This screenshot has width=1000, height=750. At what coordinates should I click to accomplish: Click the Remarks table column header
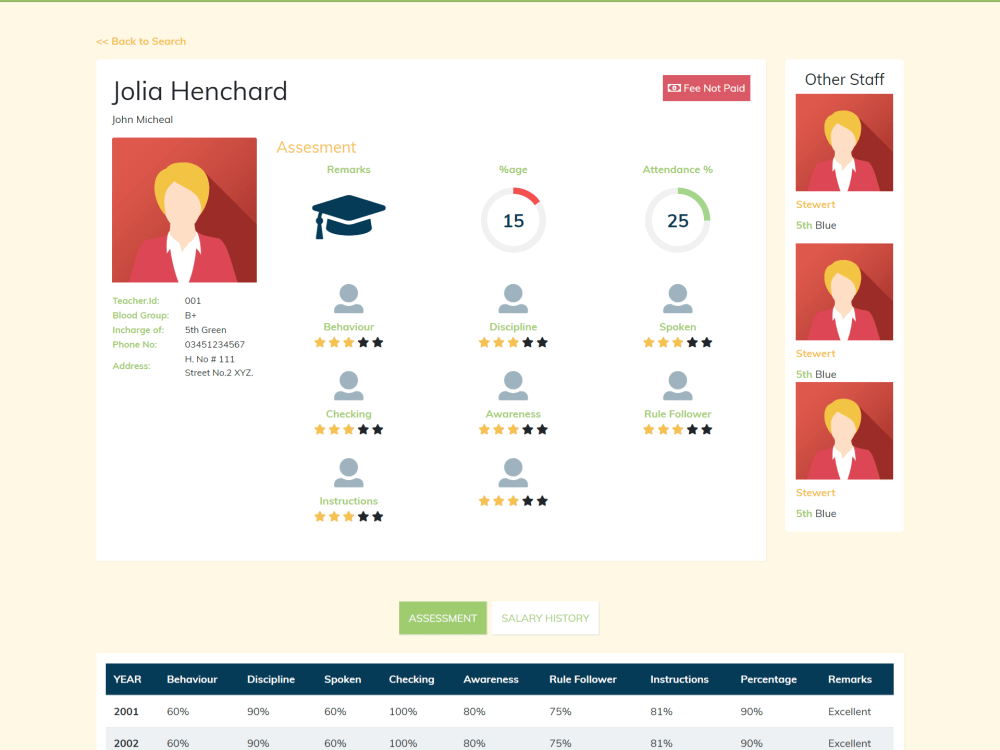pyautogui.click(x=849, y=679)
